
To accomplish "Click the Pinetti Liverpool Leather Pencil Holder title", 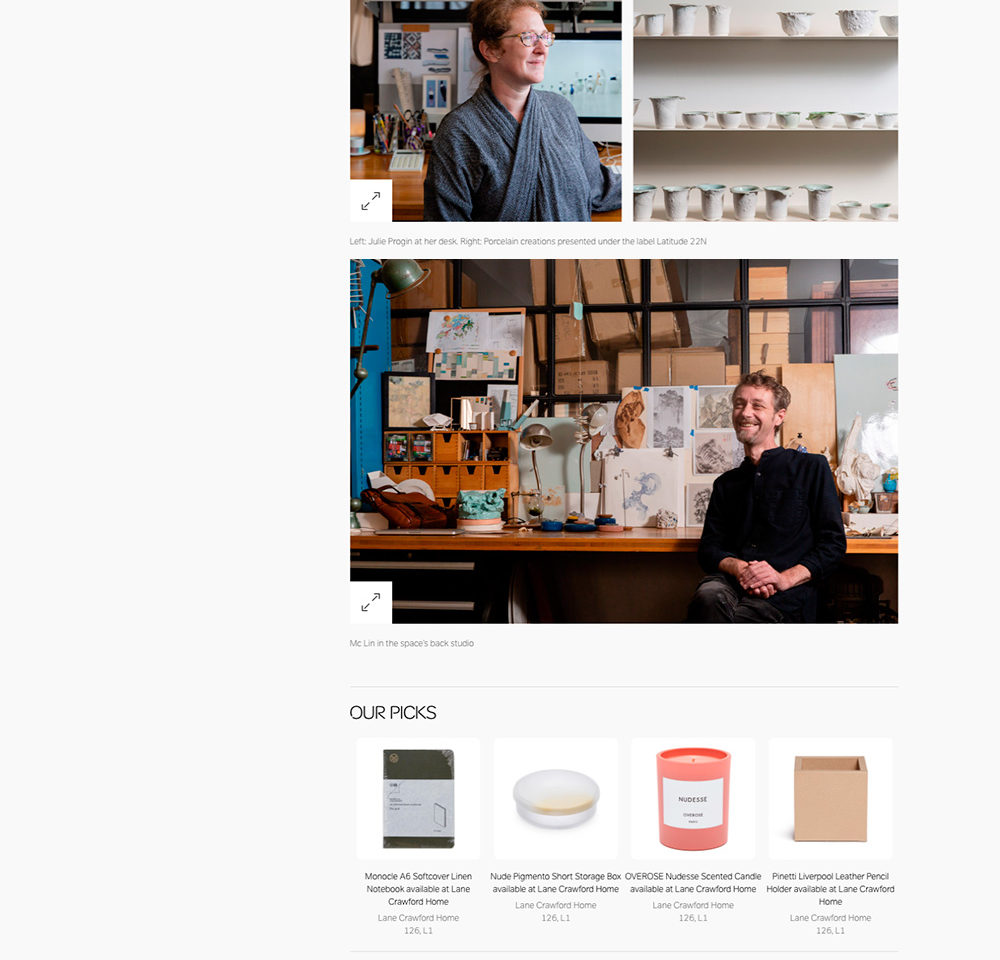I will point(830,889).
